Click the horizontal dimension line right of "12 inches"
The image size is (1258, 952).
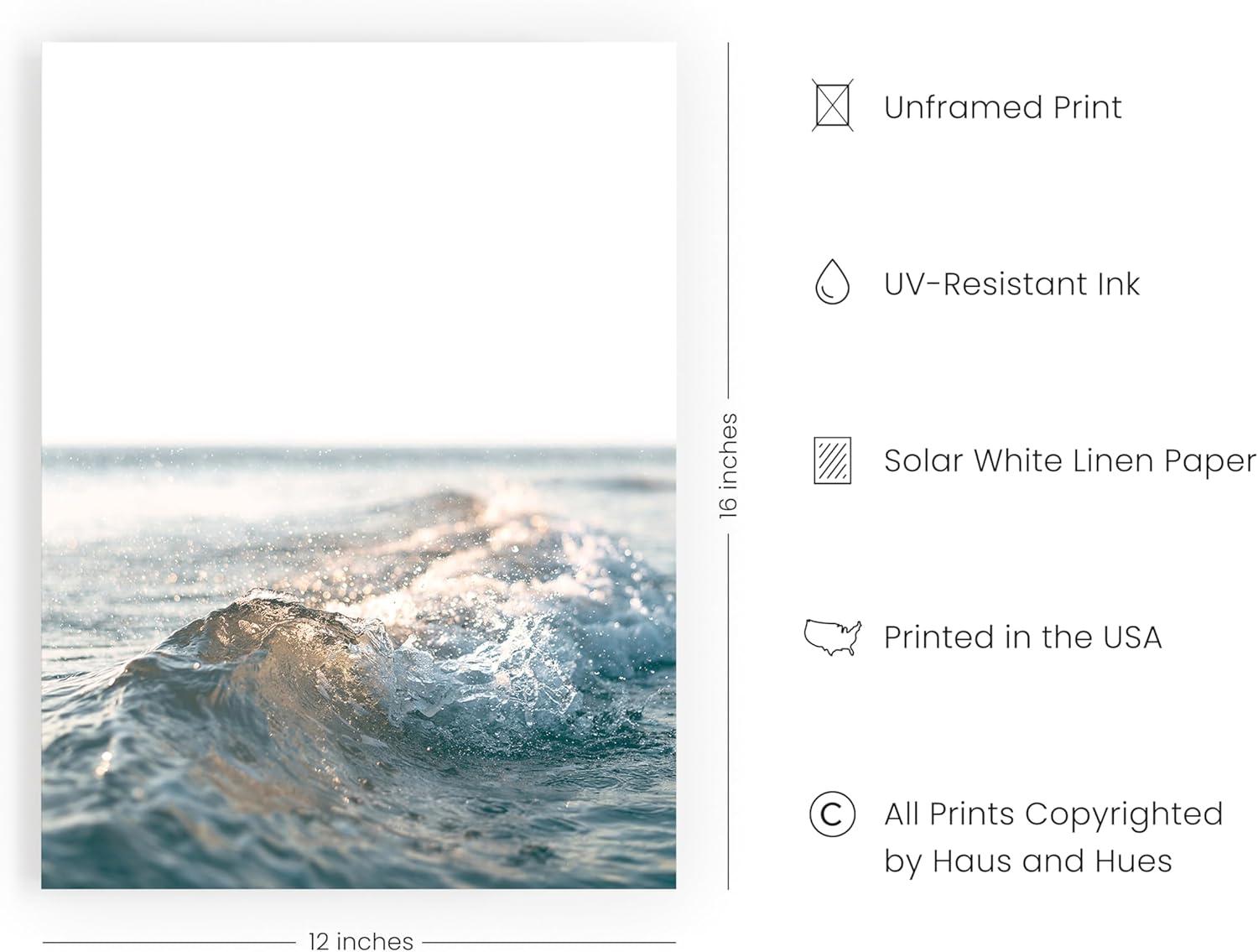point(549,942)
